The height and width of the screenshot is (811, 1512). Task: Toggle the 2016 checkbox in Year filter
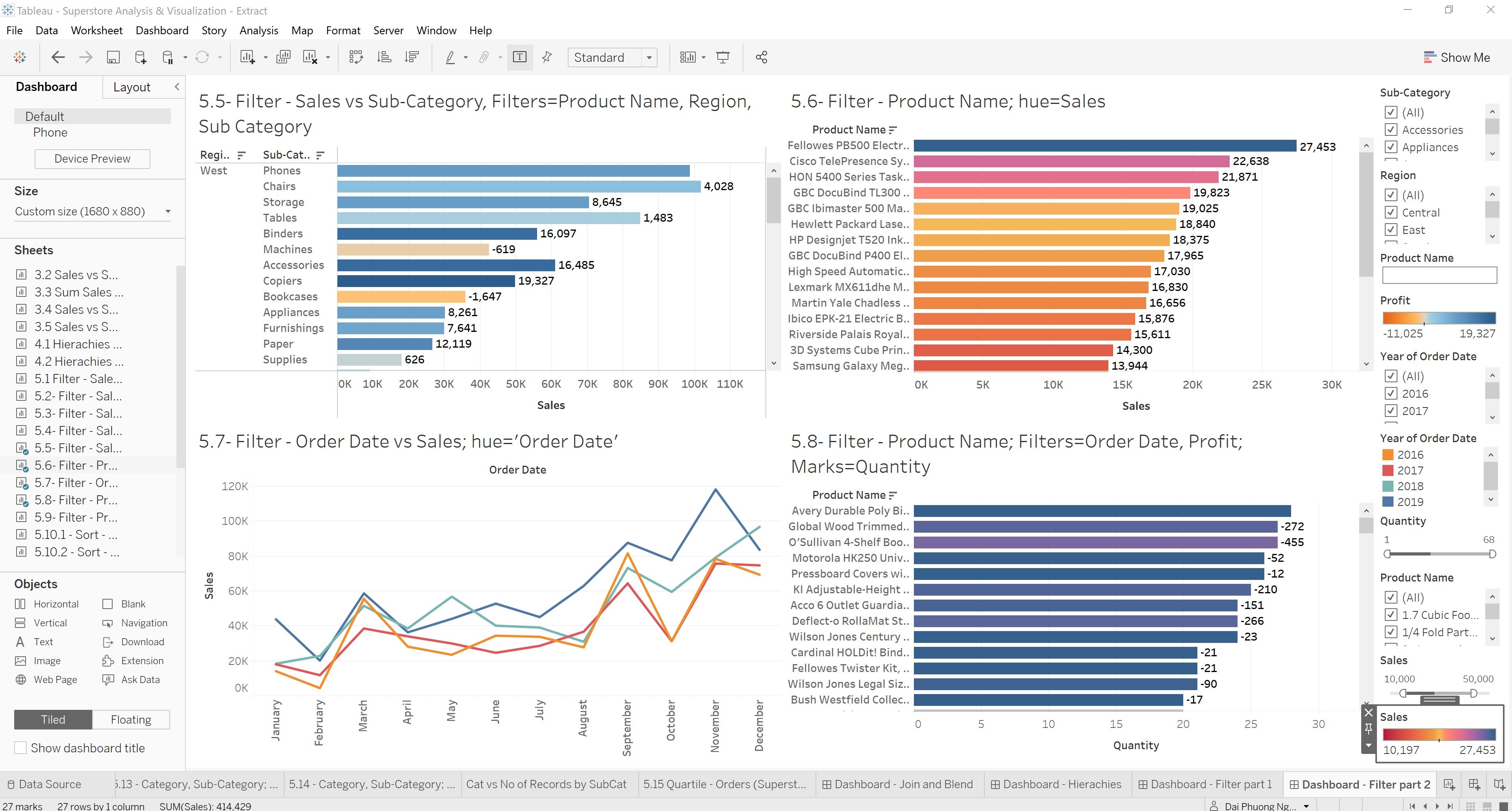tap(1390, 393)
